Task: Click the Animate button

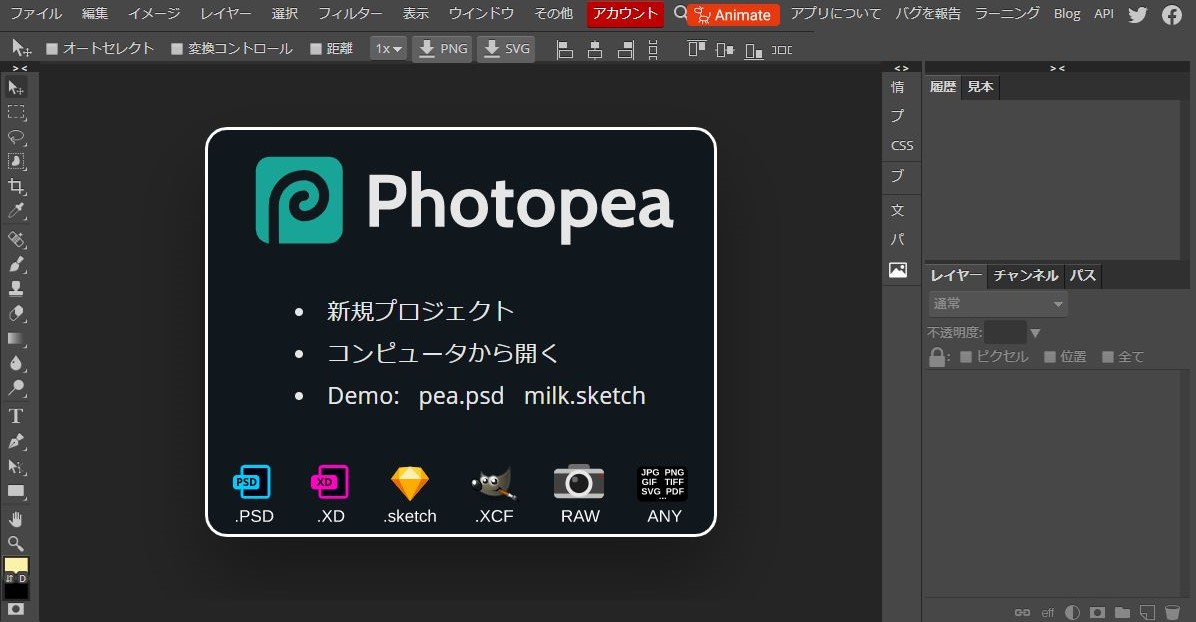Action: click(x=733, y=15)
